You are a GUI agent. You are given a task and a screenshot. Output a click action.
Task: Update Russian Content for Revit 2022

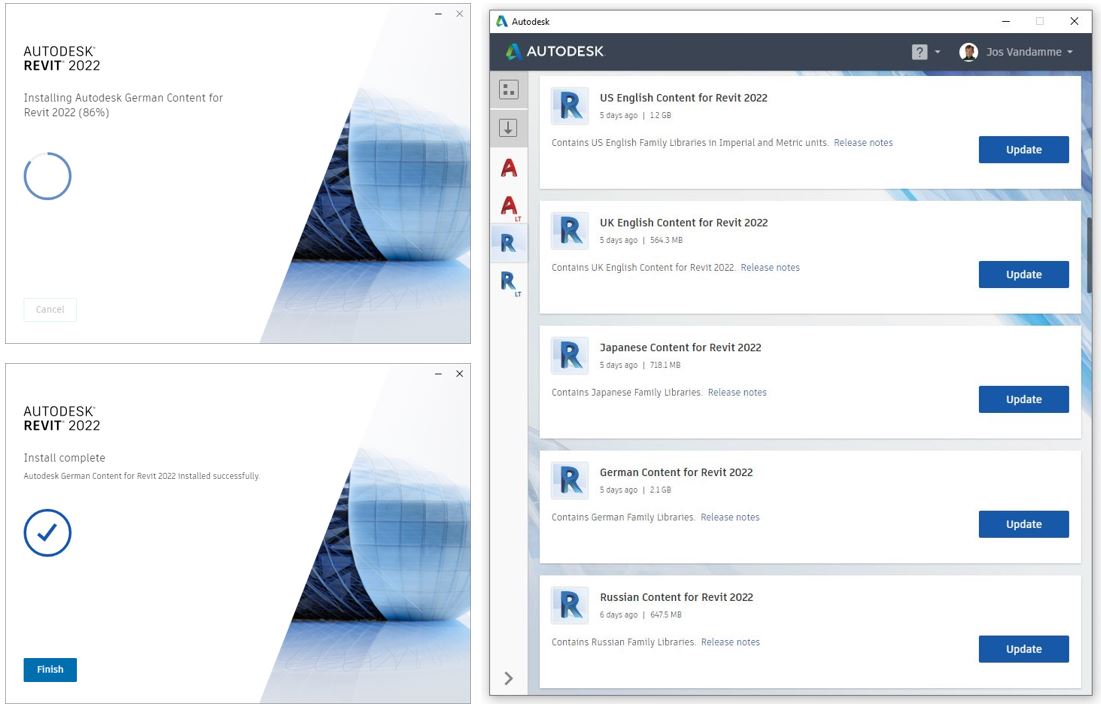tap(1024, 649)
